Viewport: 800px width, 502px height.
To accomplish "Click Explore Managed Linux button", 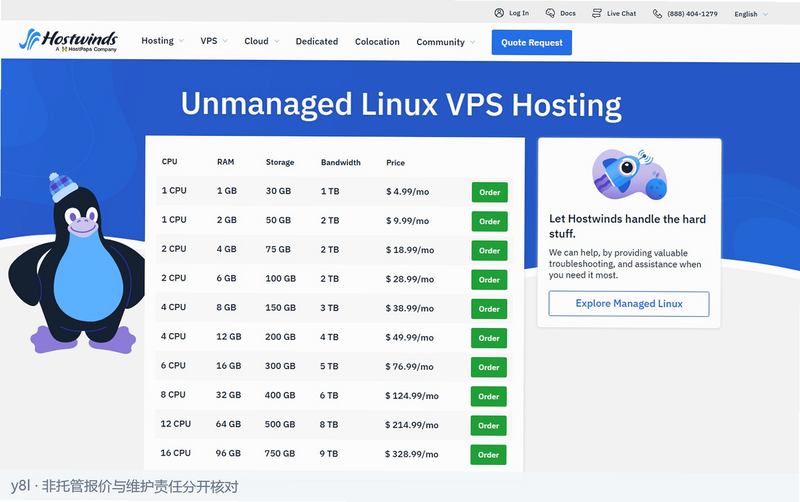I will [629, 304].
